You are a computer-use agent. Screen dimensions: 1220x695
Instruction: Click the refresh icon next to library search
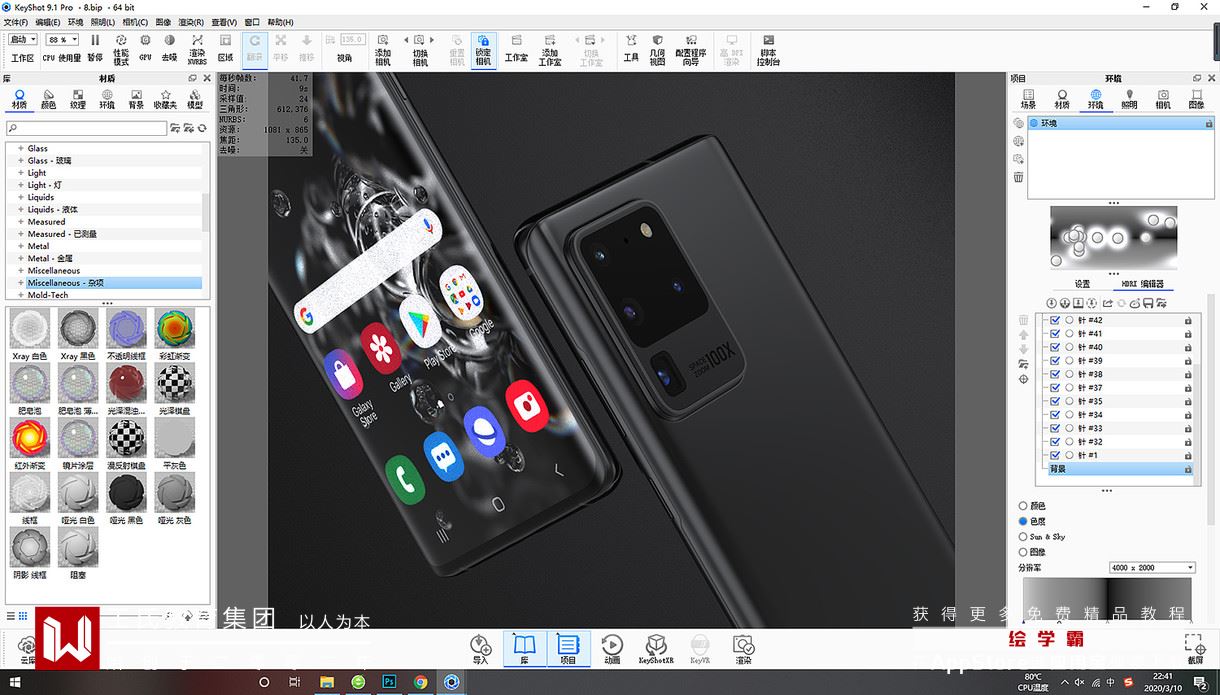(202, 128)
